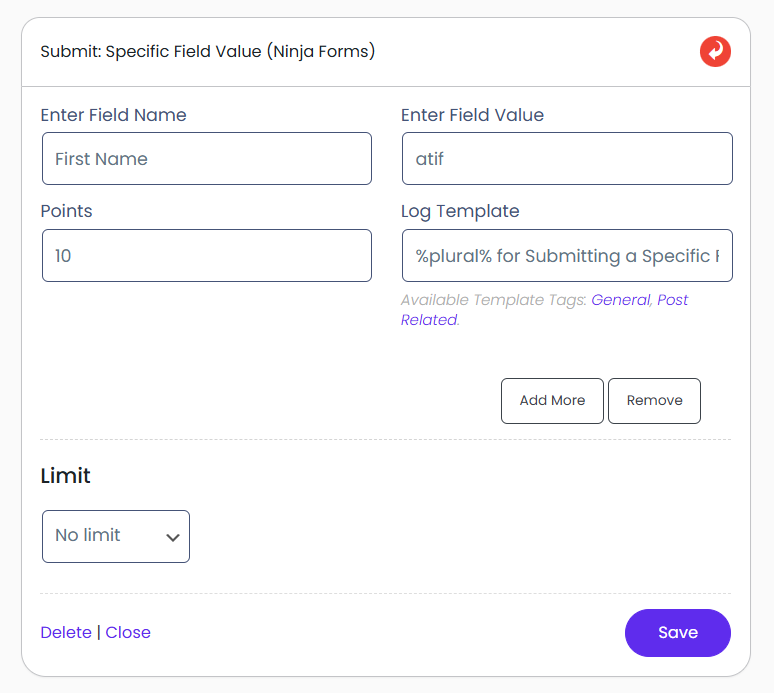774x693 pixels.
Task: Expand the No limit dropdown
Action: click(116, 536)
